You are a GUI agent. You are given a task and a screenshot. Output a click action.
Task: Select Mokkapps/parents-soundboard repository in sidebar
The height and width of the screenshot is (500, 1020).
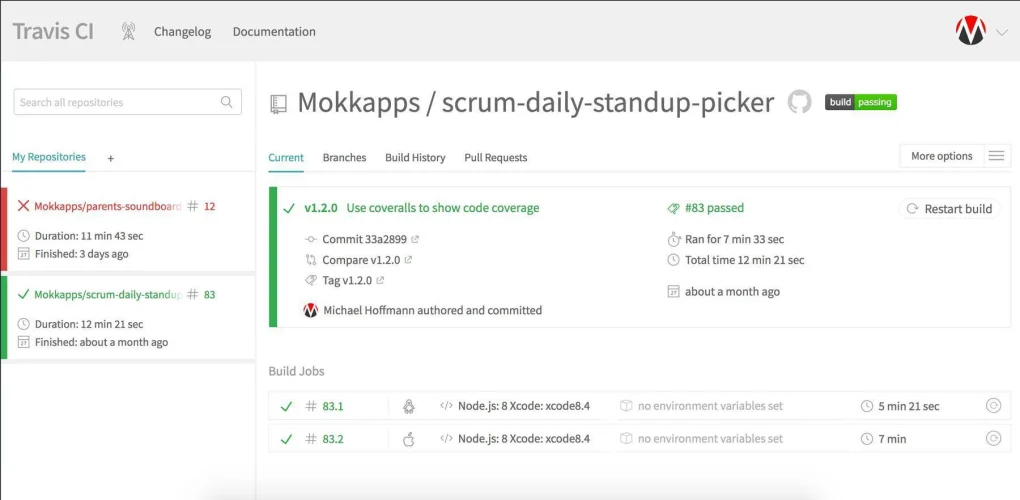tap(107, 206)
